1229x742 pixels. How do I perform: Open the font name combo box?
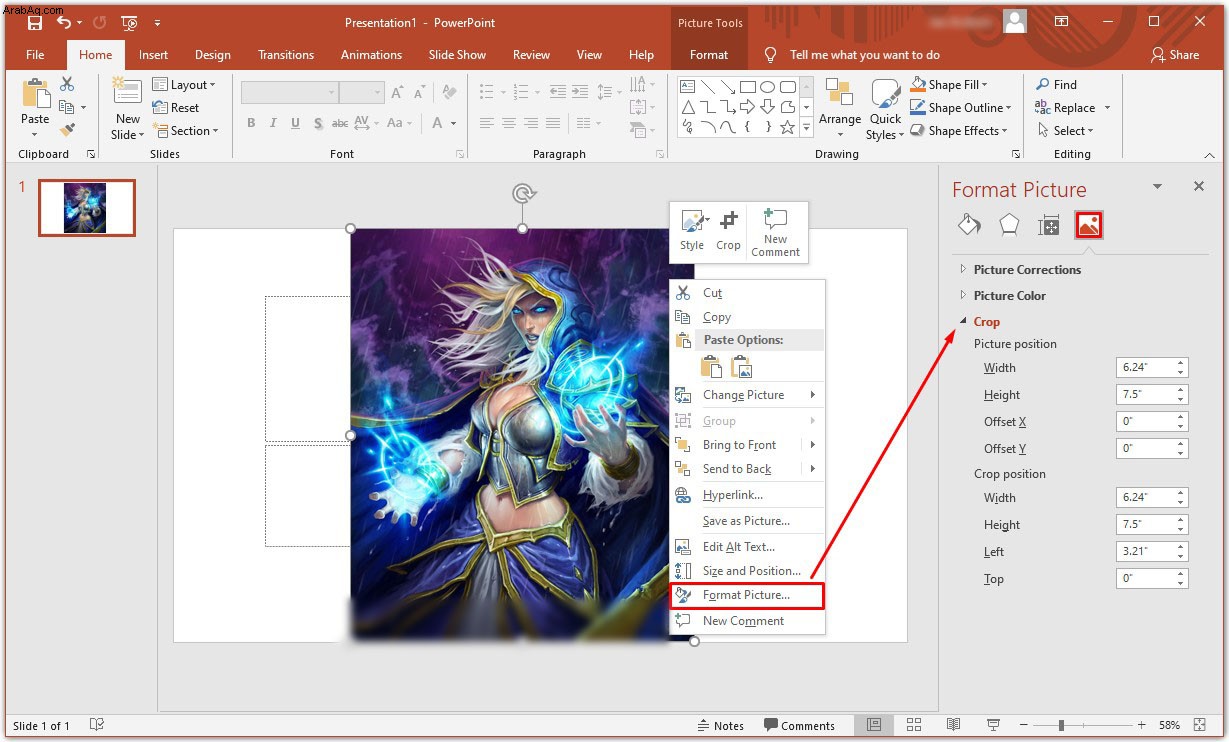[x=289, y=93]
